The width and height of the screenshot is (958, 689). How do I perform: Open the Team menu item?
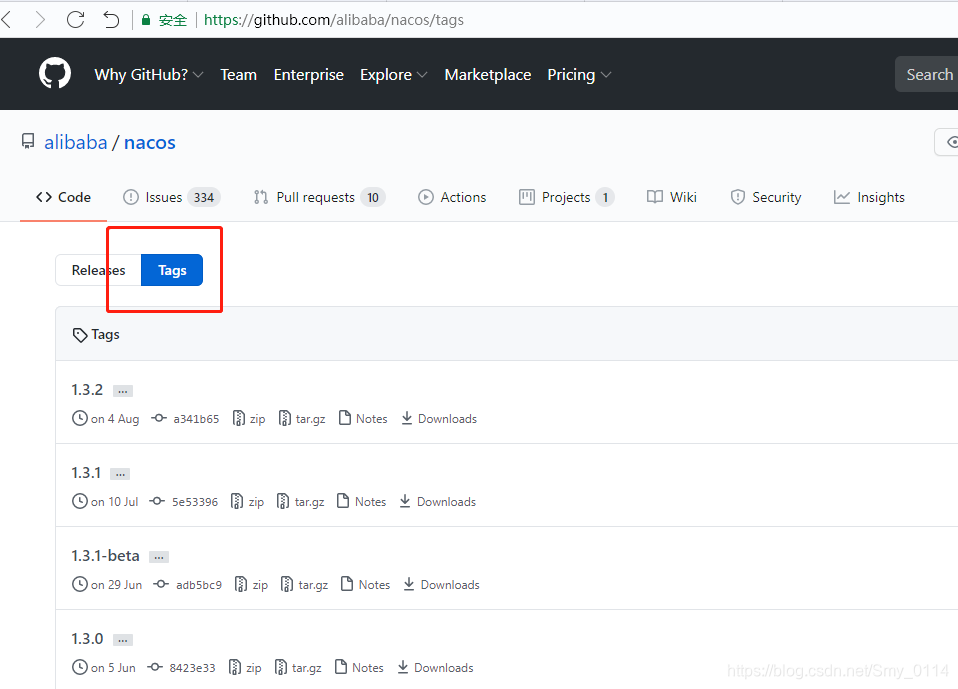[238, 75]
